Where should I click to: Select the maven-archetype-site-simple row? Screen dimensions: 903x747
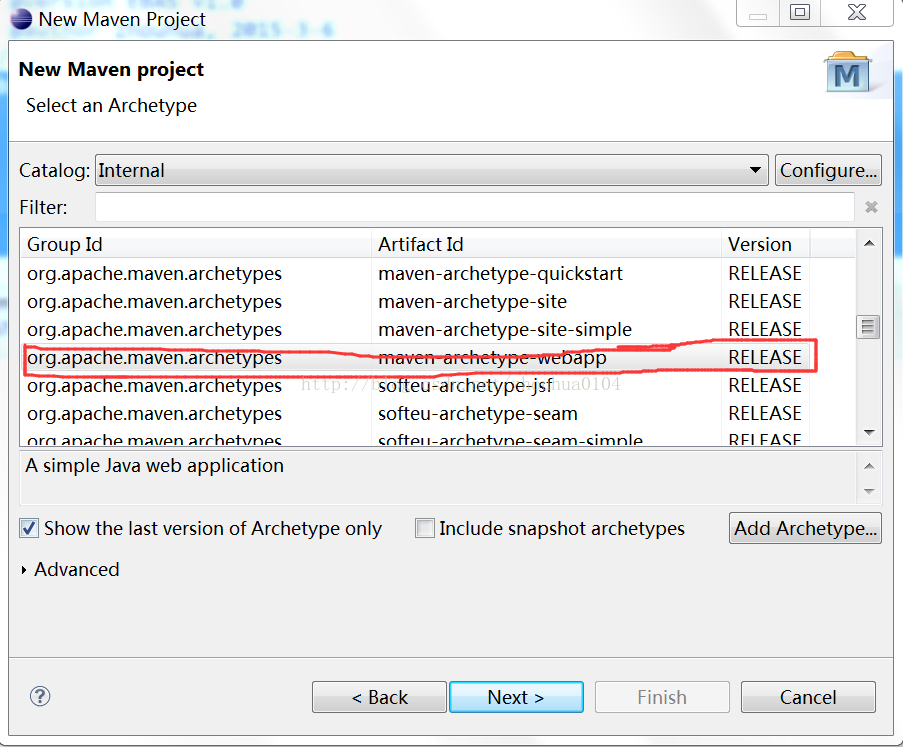coord(438,329)
